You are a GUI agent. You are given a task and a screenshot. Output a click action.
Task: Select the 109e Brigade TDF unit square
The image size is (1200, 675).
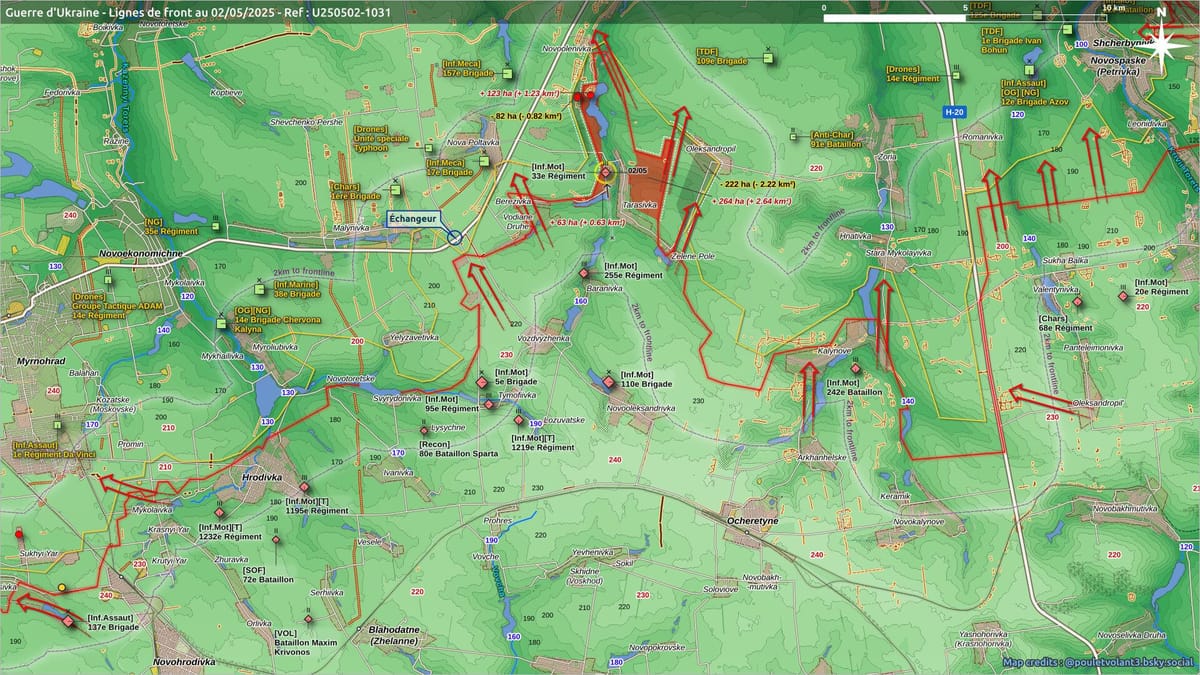coord(768,57)
